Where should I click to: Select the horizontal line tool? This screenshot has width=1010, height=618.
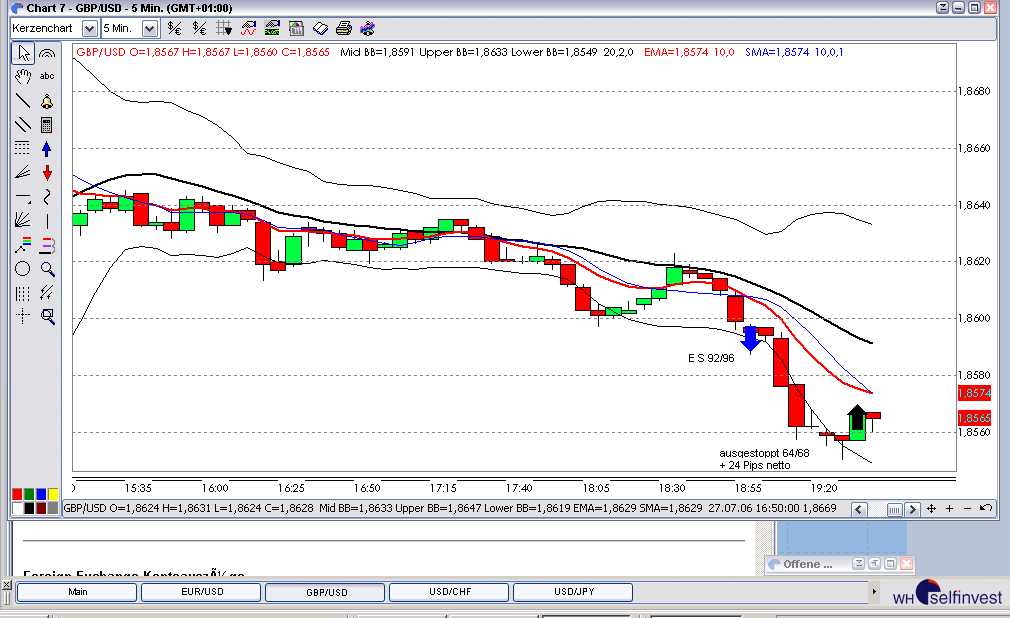[23, 197]
